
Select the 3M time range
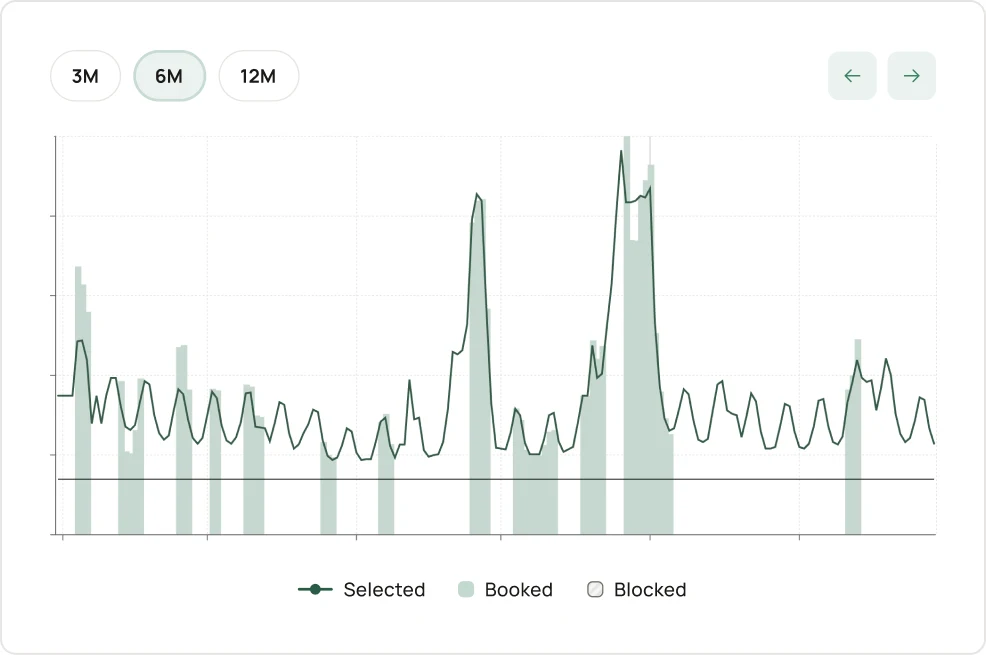tap(85, 76)
